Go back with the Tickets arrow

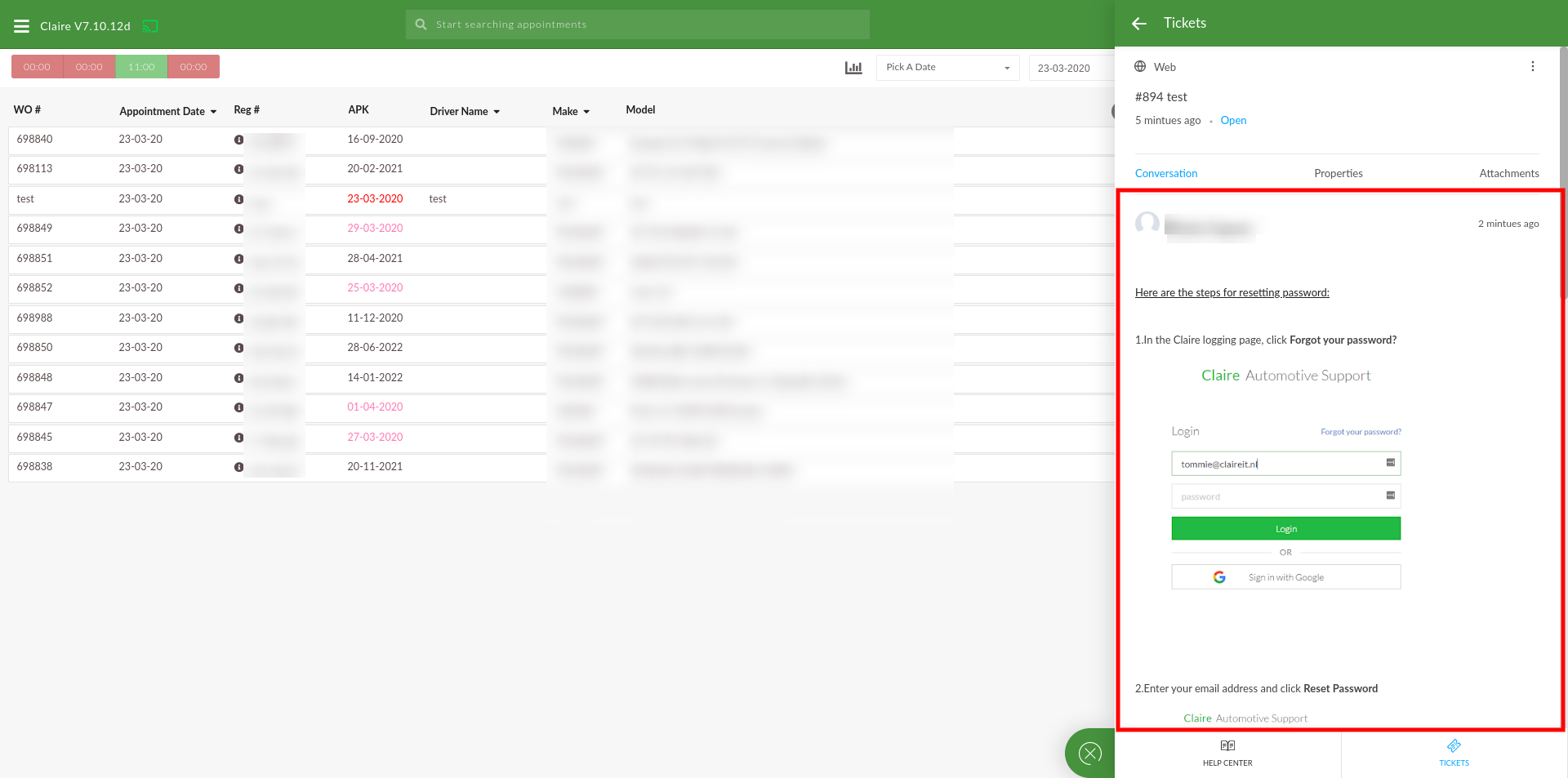1139,24
